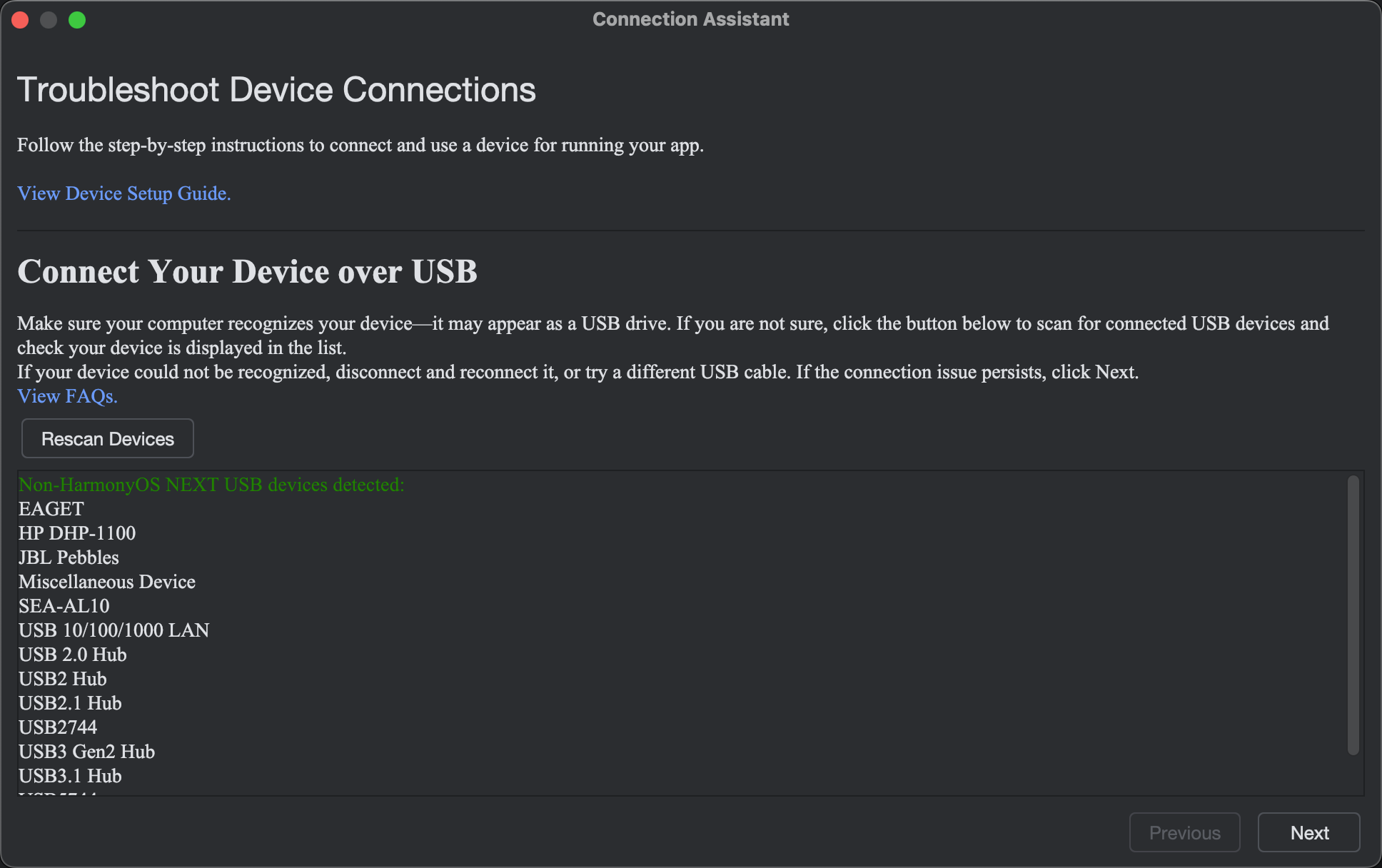Select the USB3.1 Hub entry
The height and width of the screenshot is (868, 1382).
click(70, 776)
